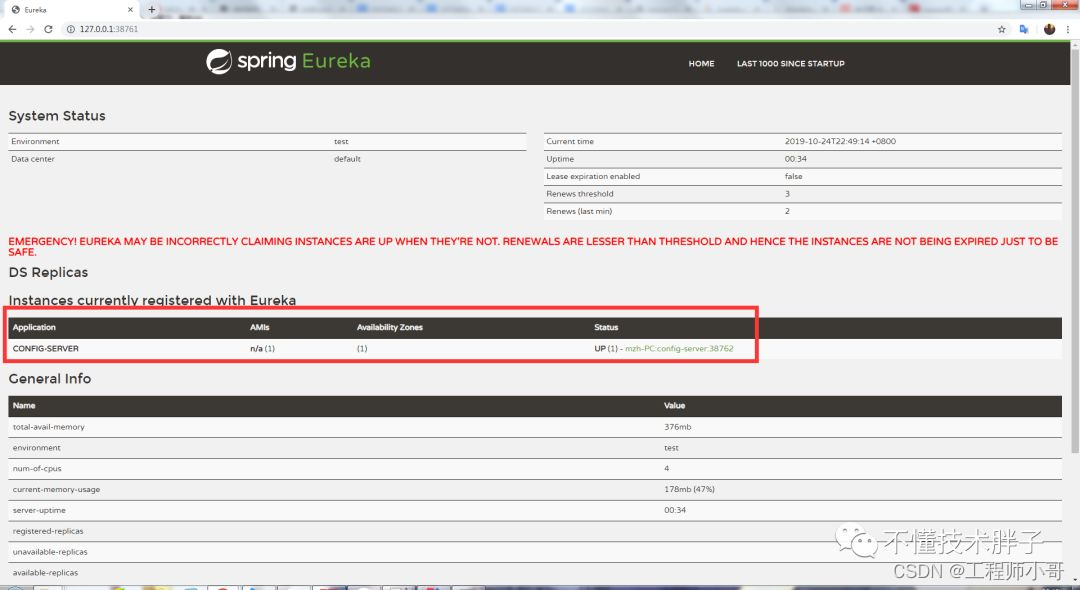Image resolution: width=1080 pixels, height=590 pixels.
Task: Select Lease expiration enabled label
Action: [593, 176]
